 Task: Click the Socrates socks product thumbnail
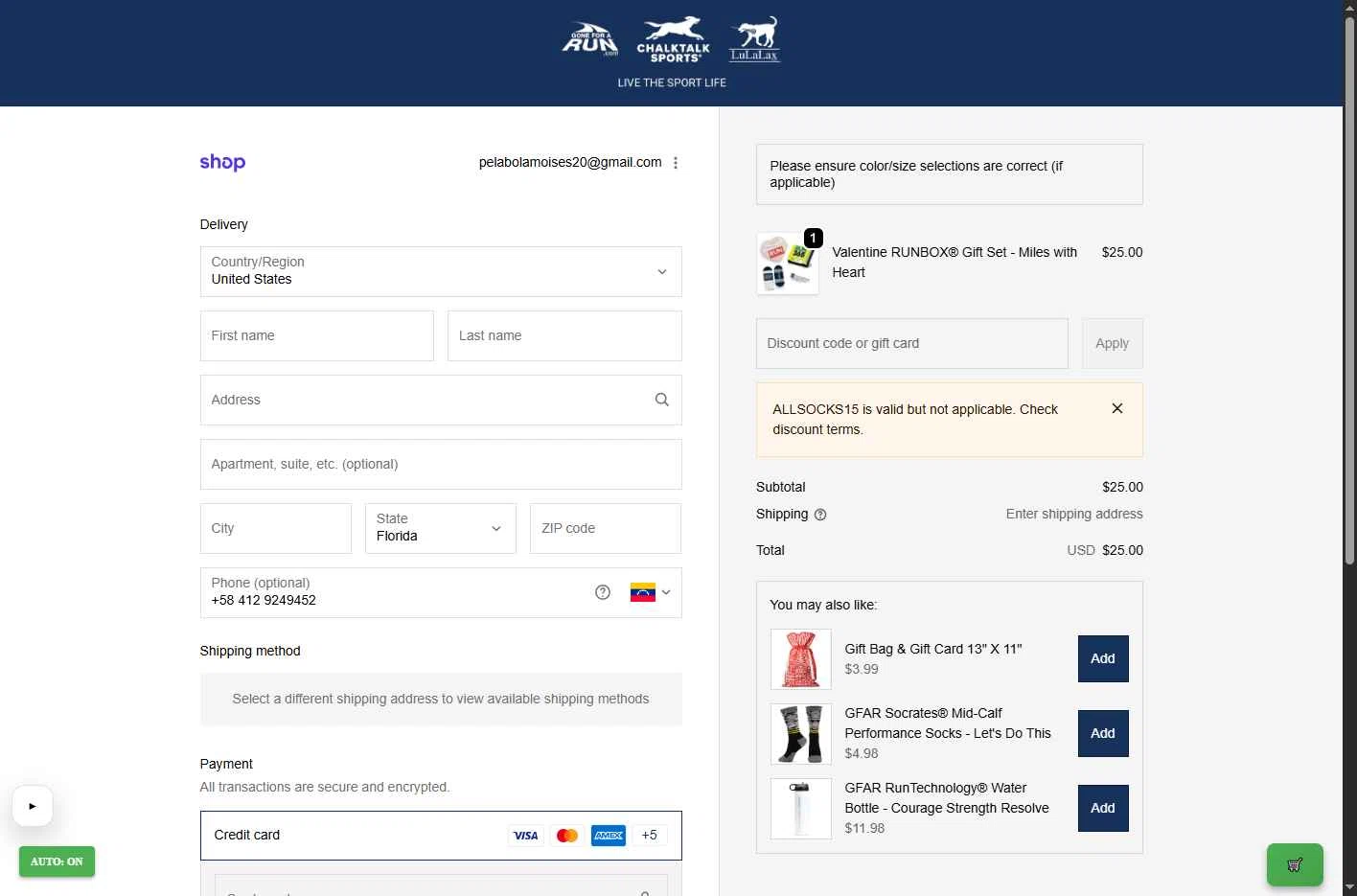pos(801,734)
